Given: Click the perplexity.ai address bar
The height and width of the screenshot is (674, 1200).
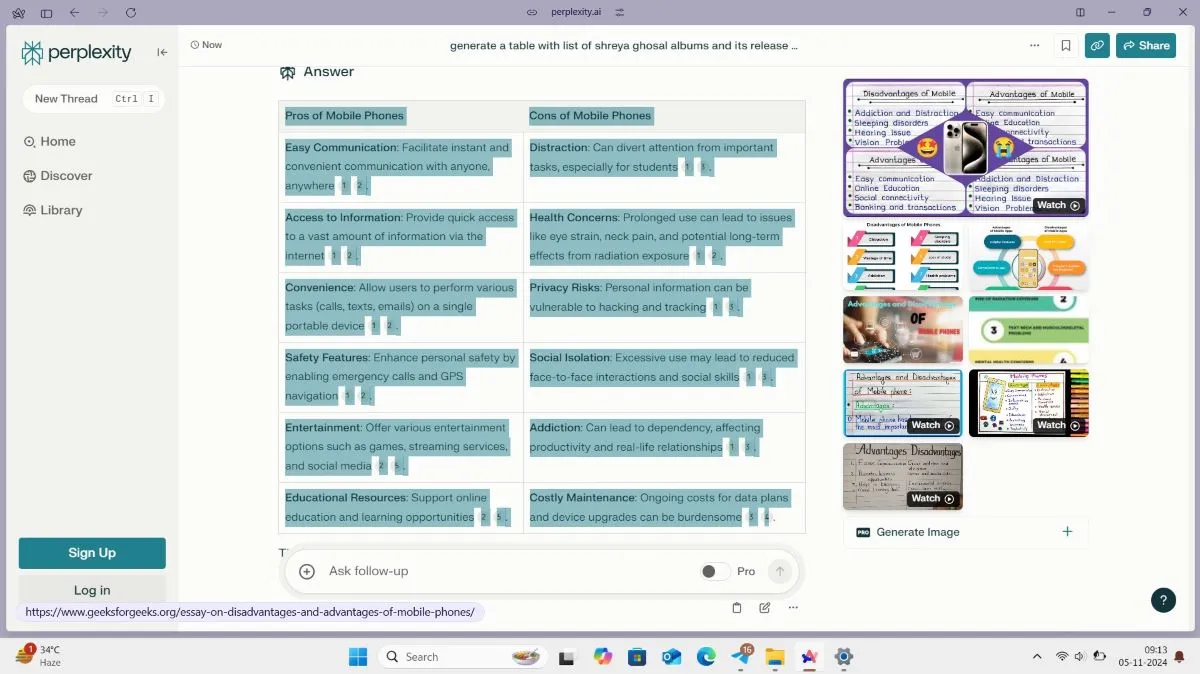Looking at the screenshot, I should click(576, 12).
